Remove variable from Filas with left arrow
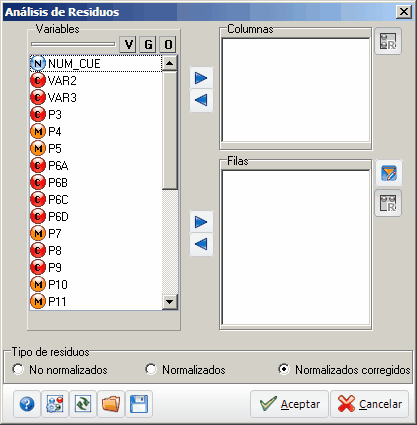417x425 pixels. pos(201,244)
